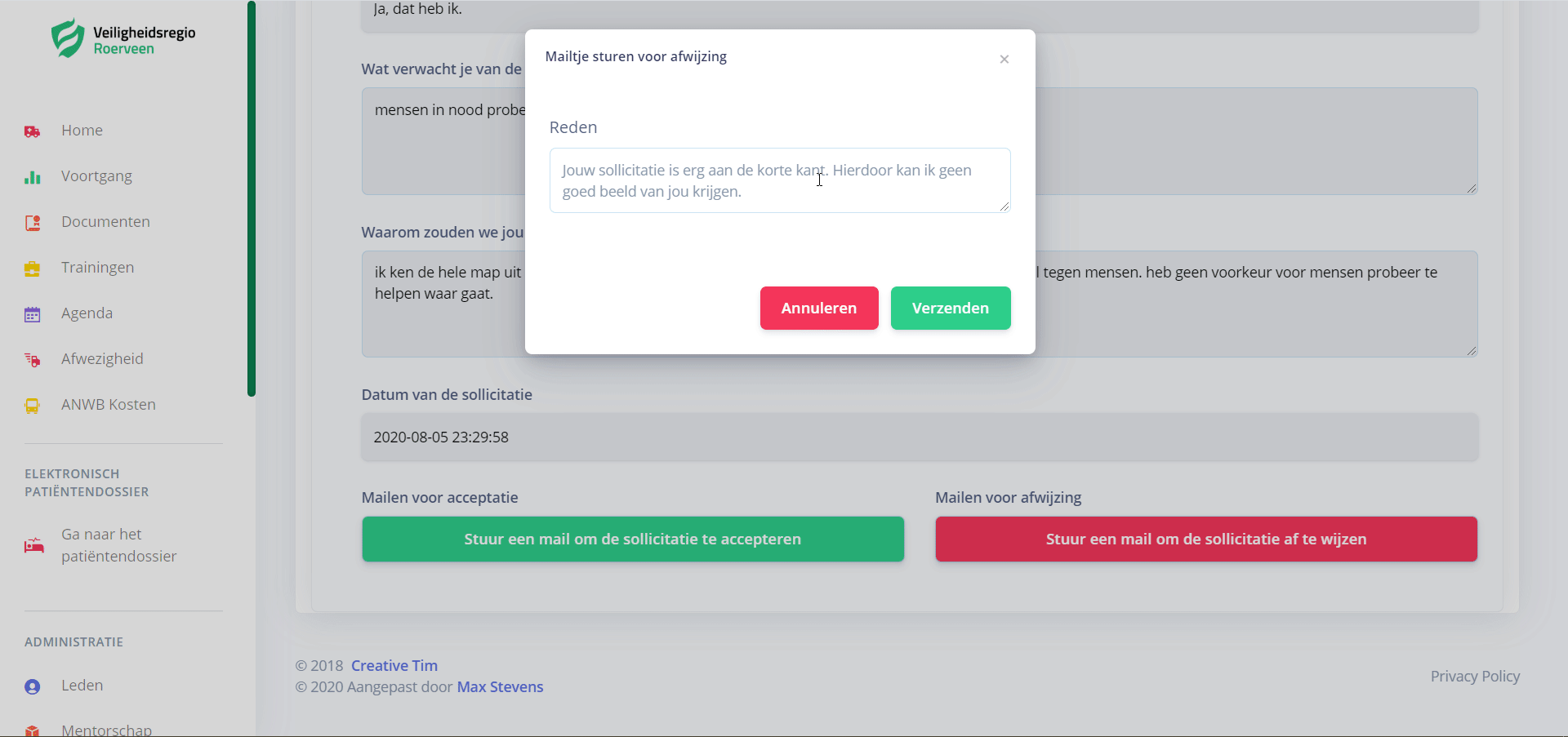Visit the Max Stevens link
Viewport: 1568px width, 737px height.
coord(500,687)
